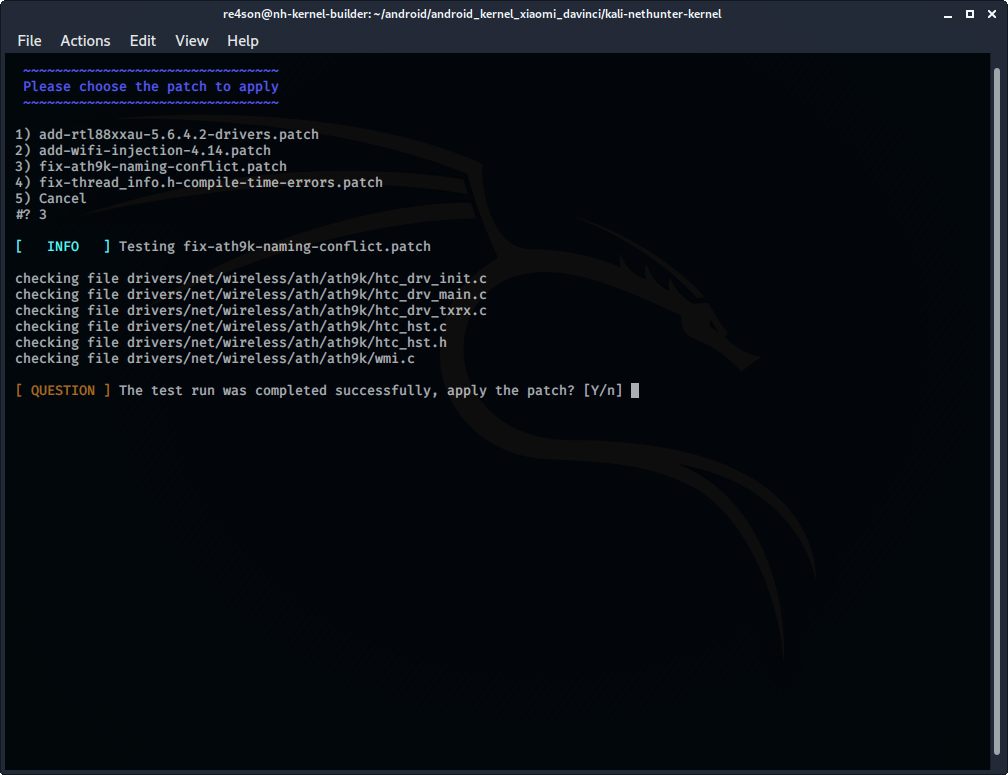Click the orange QUESTION tag

(x=63, y=390)
